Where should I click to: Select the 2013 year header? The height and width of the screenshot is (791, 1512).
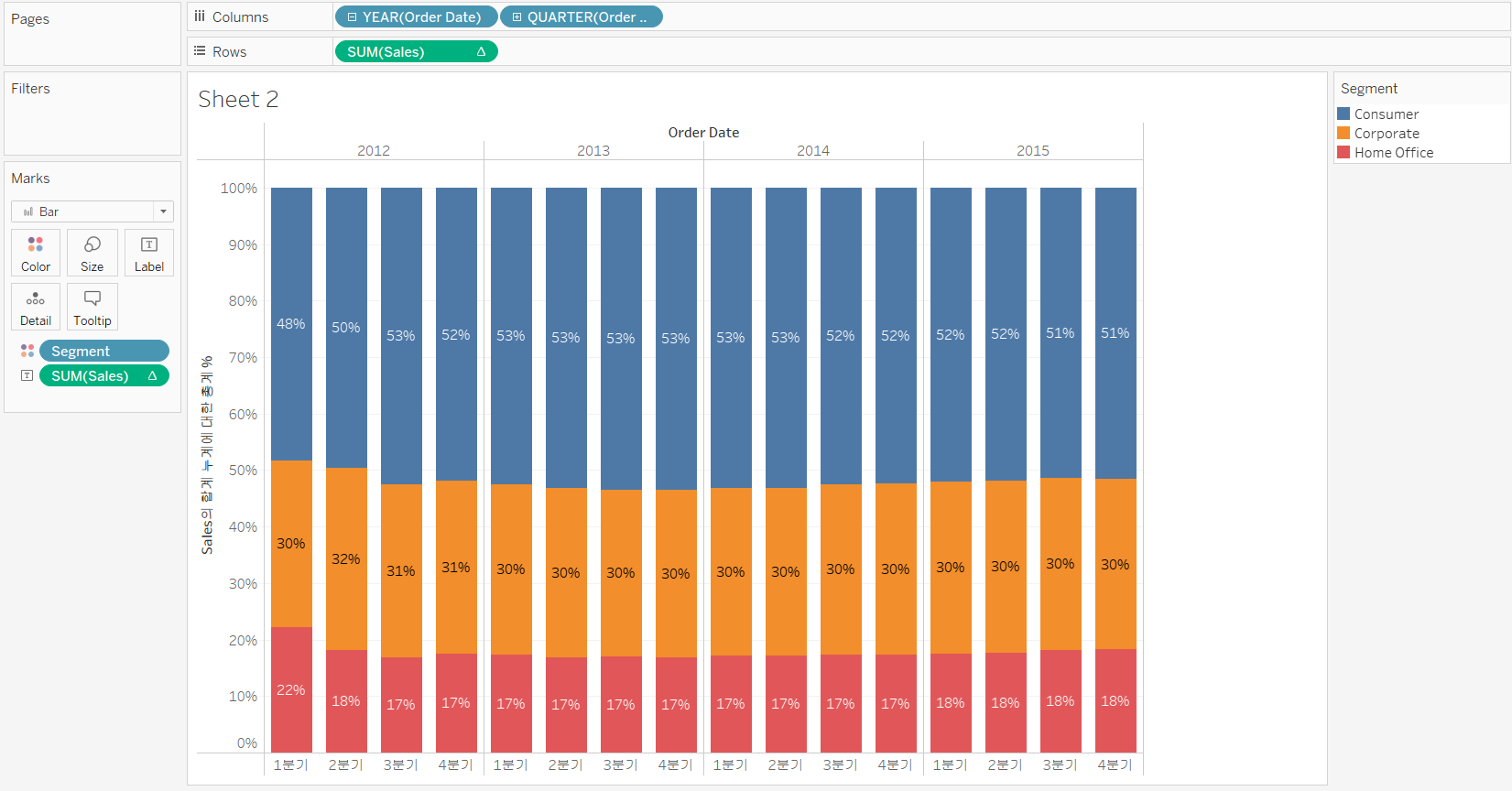coord(593,150)
